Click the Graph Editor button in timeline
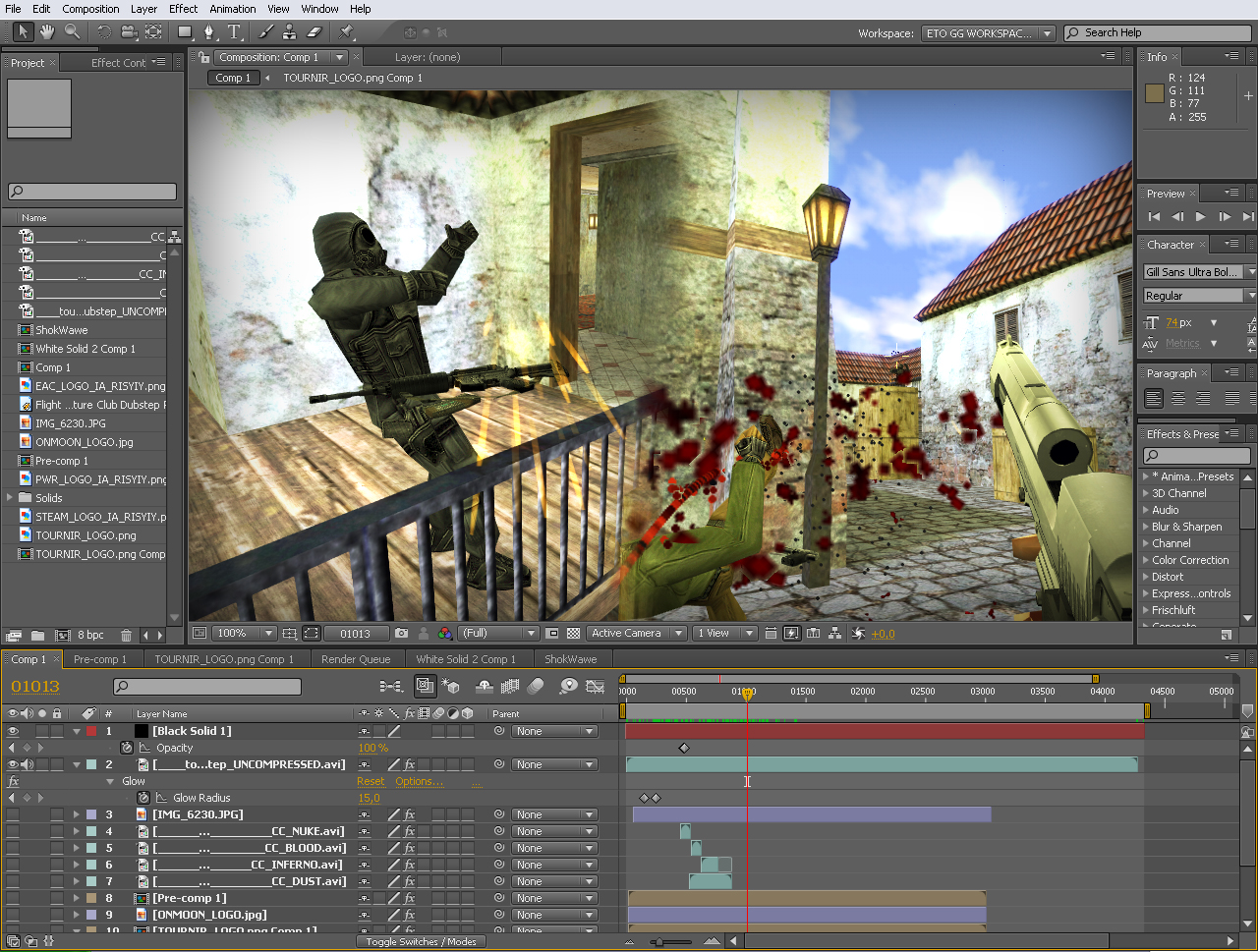 click(x=595, y=686)
